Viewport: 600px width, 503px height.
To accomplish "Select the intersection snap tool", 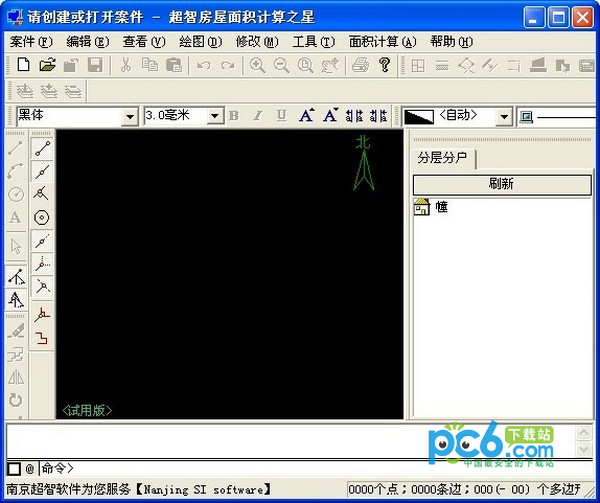I will (x=42, y=194).
